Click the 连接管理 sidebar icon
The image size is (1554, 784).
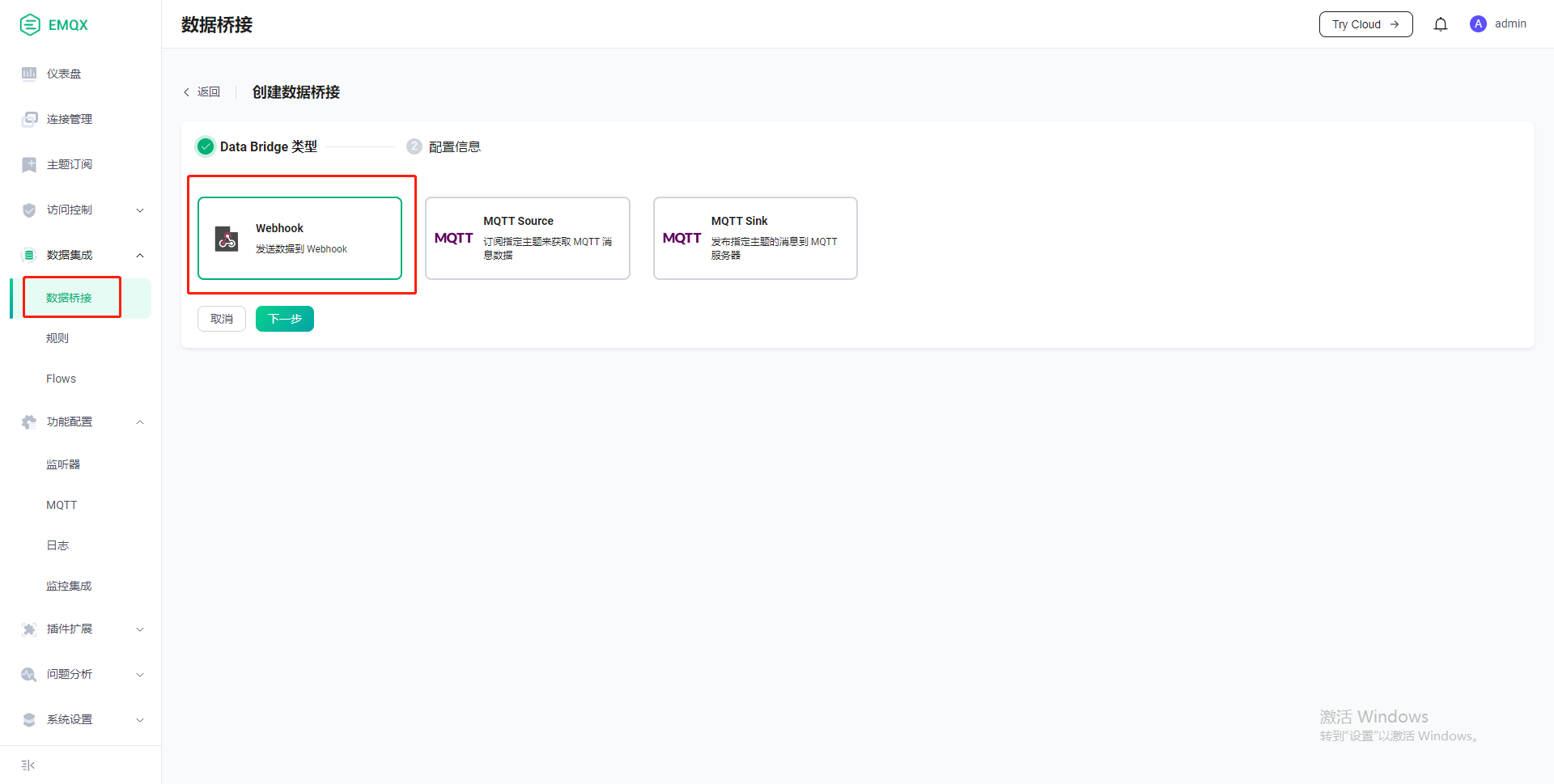[x=29, y=119]
